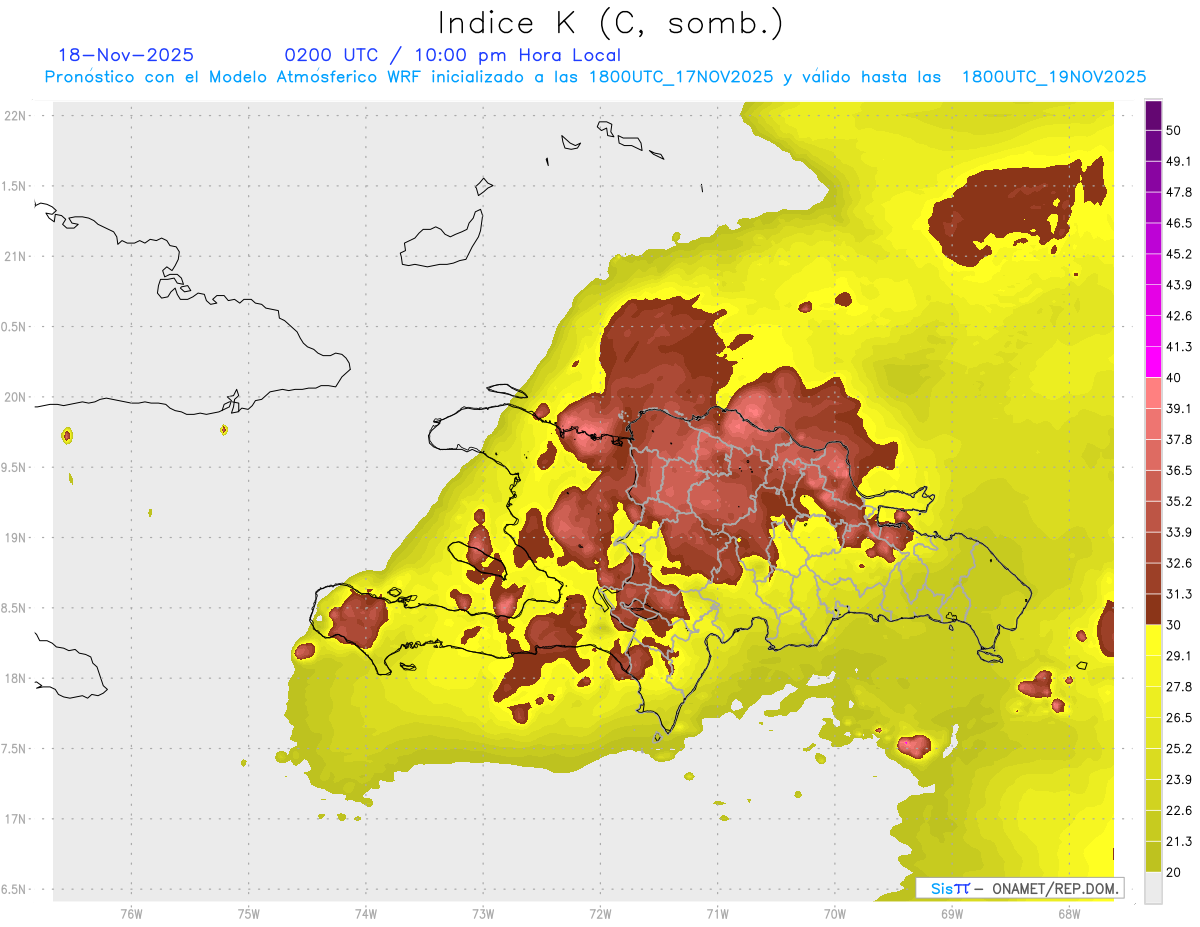This screenshot has height=927, width=1200.
Task: Click the '71W' longitude label
Action: pos(717,913)
